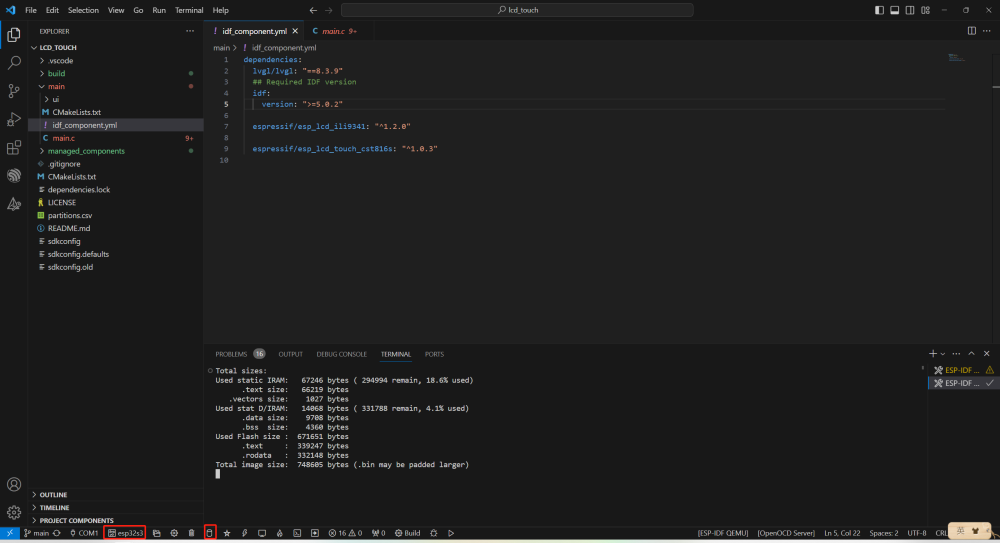The width and height of the screenshot is (1000, 543).
Task: Split the editor to the right
Action: coord(971,31)
